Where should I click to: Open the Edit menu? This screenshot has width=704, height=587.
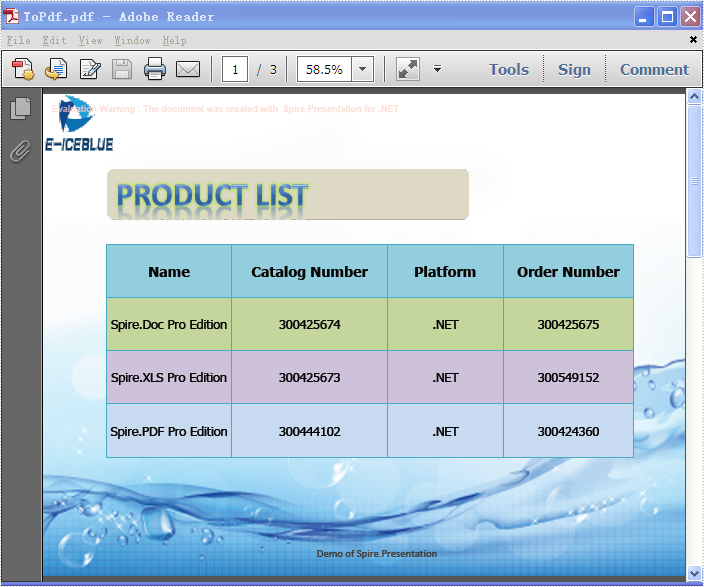point(54,40)
